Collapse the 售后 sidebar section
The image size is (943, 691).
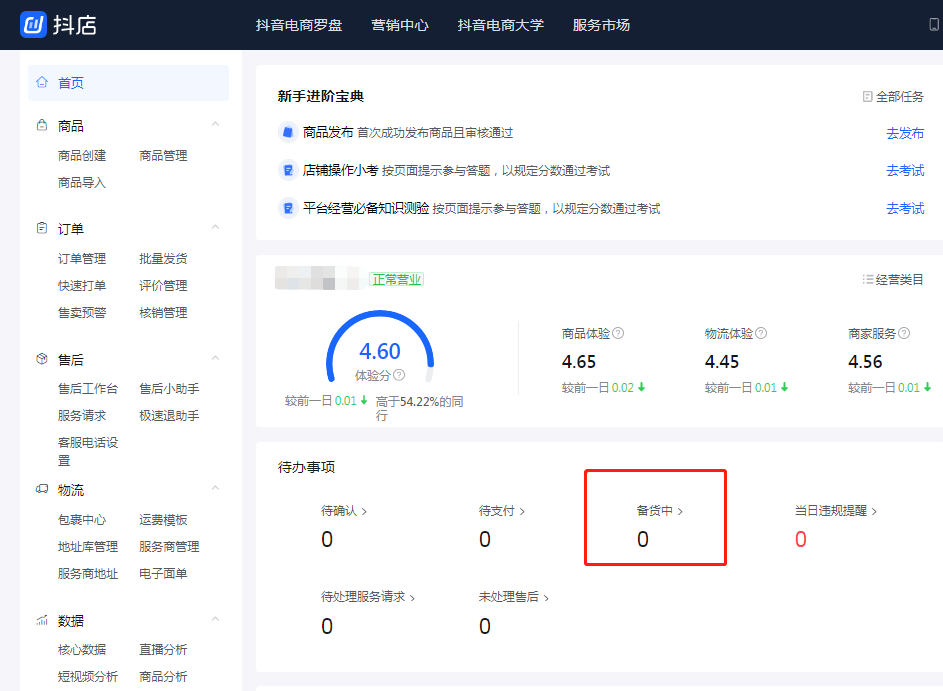pos(215,358)
